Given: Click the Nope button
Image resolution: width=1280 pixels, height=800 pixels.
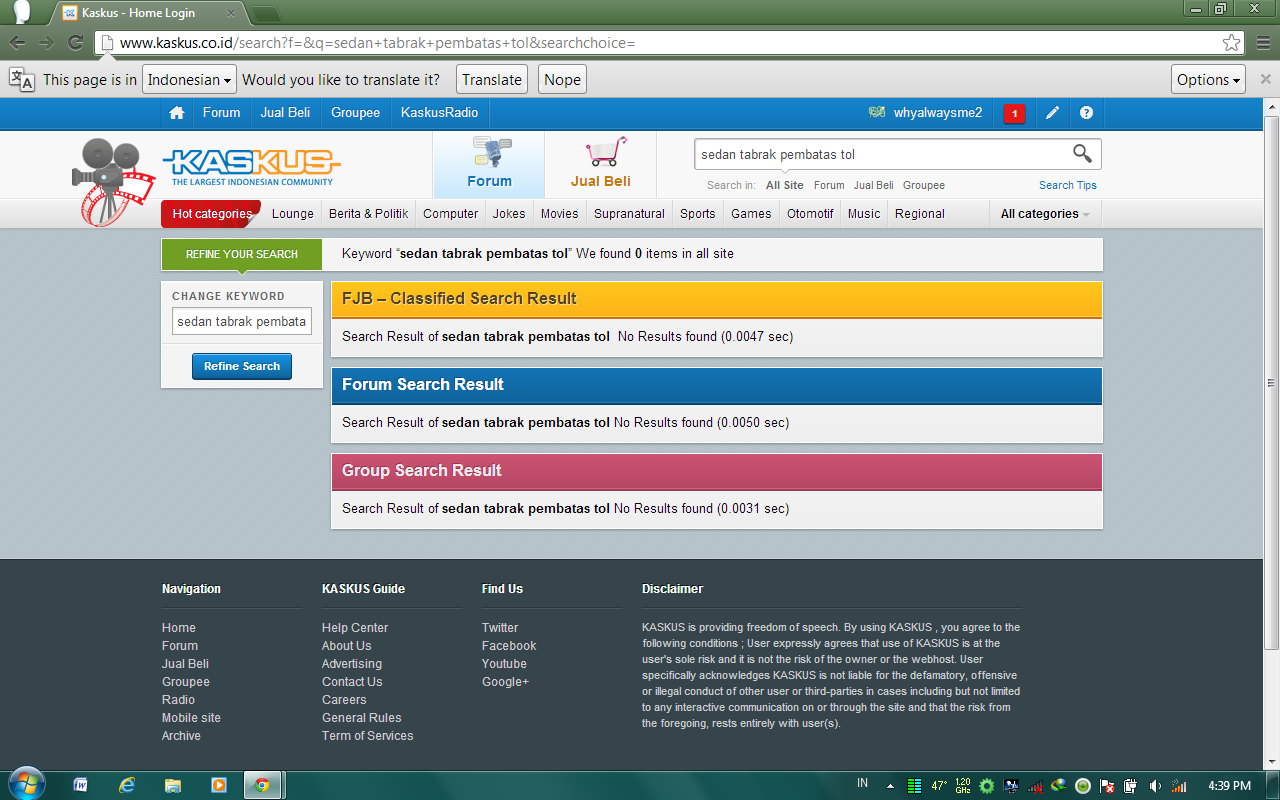Looking at the screenshot, I should 562,80.
